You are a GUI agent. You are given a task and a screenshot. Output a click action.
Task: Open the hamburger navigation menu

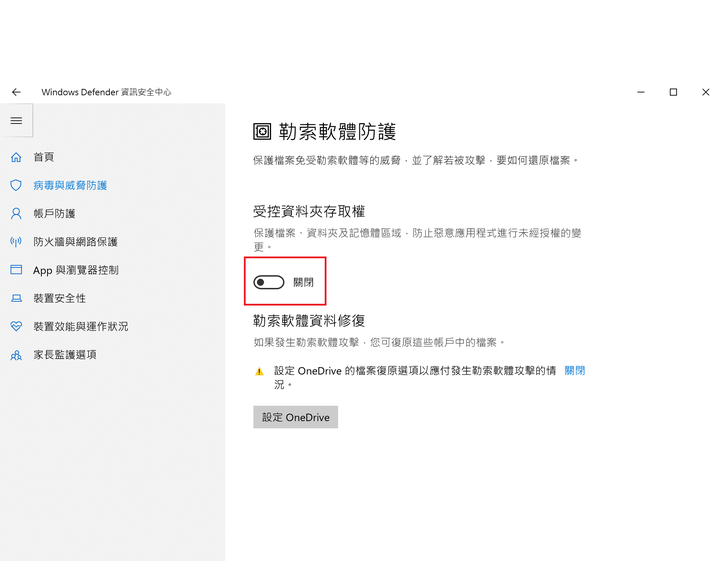[x=16, y=120]
